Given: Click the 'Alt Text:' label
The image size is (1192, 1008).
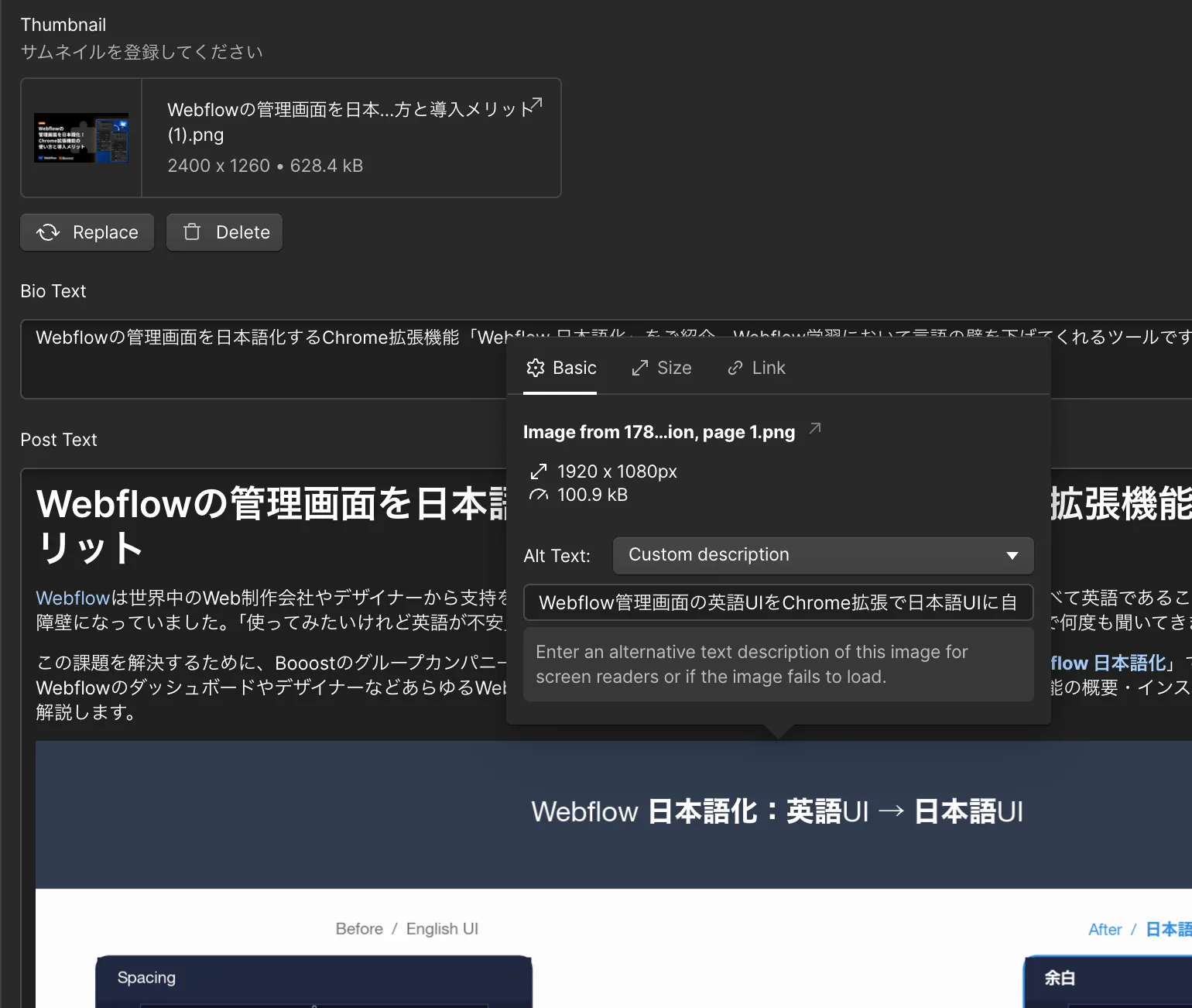Looking at the screenshot, I should [x=557, y=556].
